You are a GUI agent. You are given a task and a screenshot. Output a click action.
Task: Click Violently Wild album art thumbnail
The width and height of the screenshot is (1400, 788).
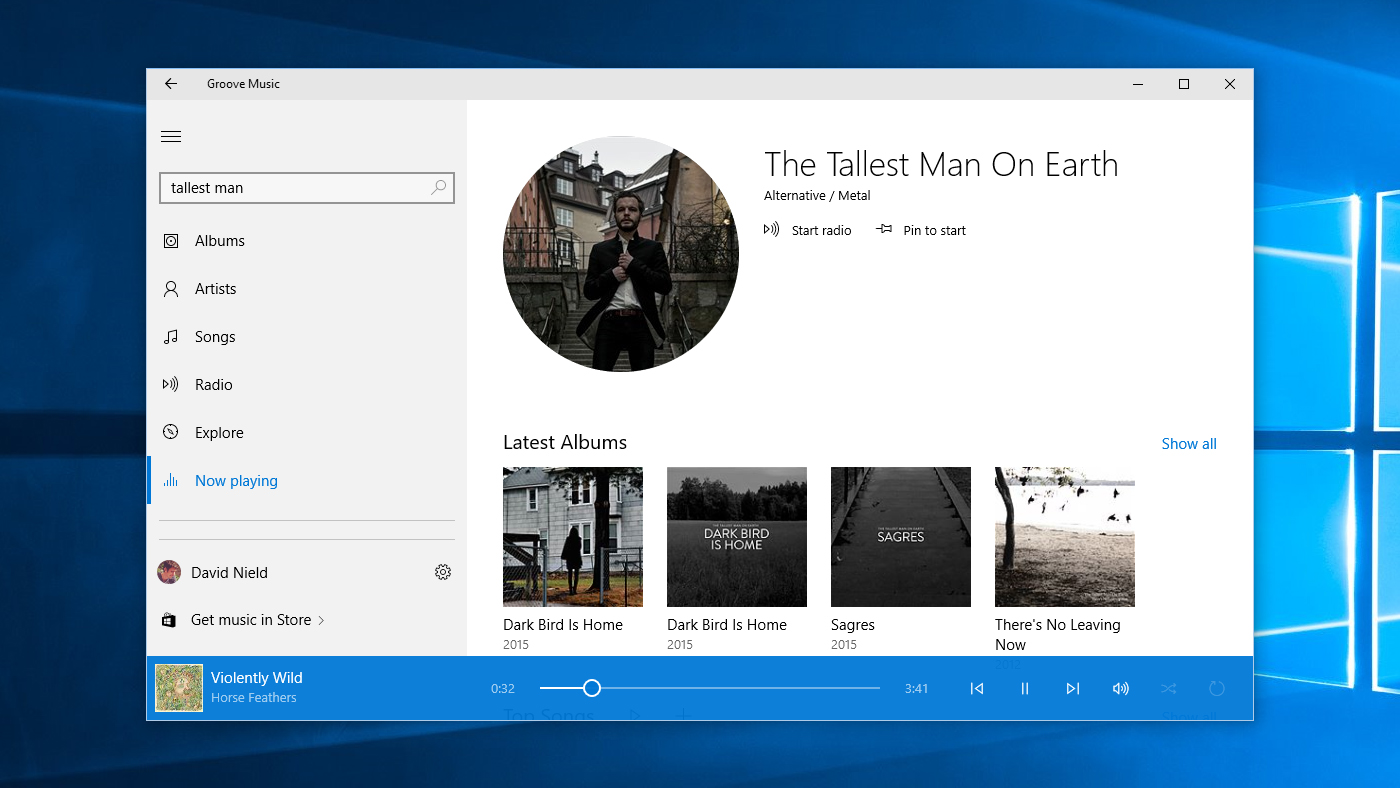179,688
